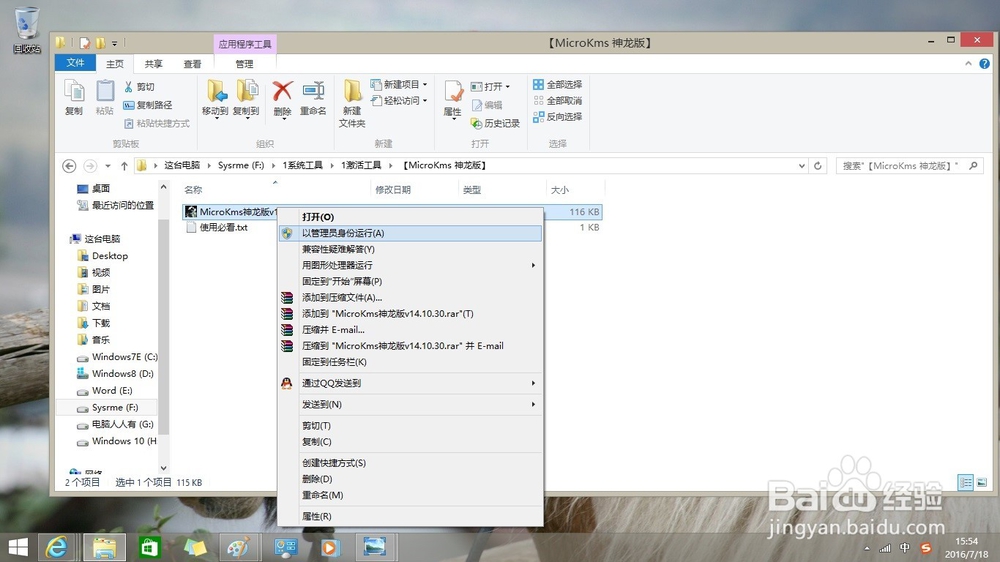Expand New item (新建项目) dropdown
Viewport: 1000px width, 562px height.
[425, 85]
